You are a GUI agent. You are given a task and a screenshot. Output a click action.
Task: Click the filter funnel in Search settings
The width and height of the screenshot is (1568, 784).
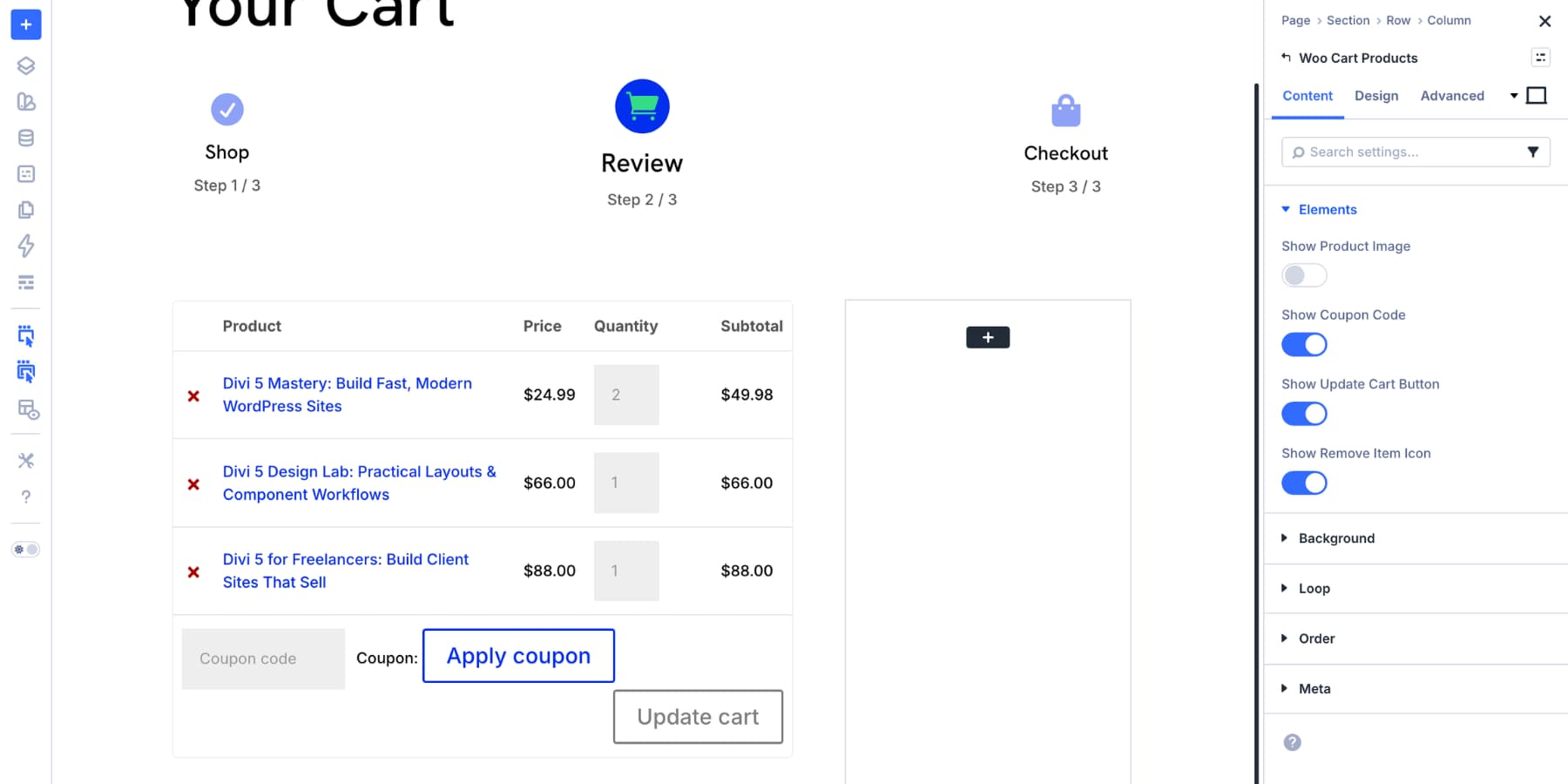click(1533, 152)
